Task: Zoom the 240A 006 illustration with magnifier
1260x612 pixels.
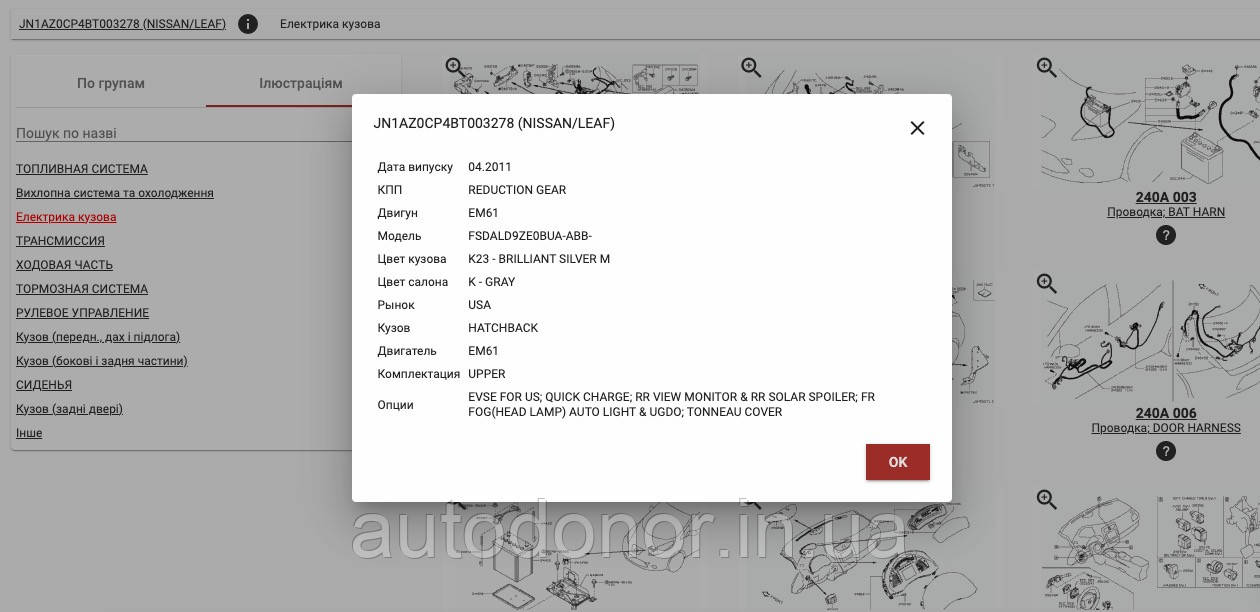Action: [x=1047, y=284]
